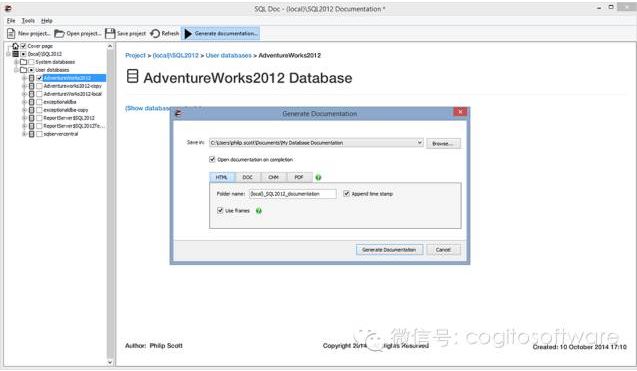
Task: Switch to the DOC format tab
Action: tap(247, 177)
